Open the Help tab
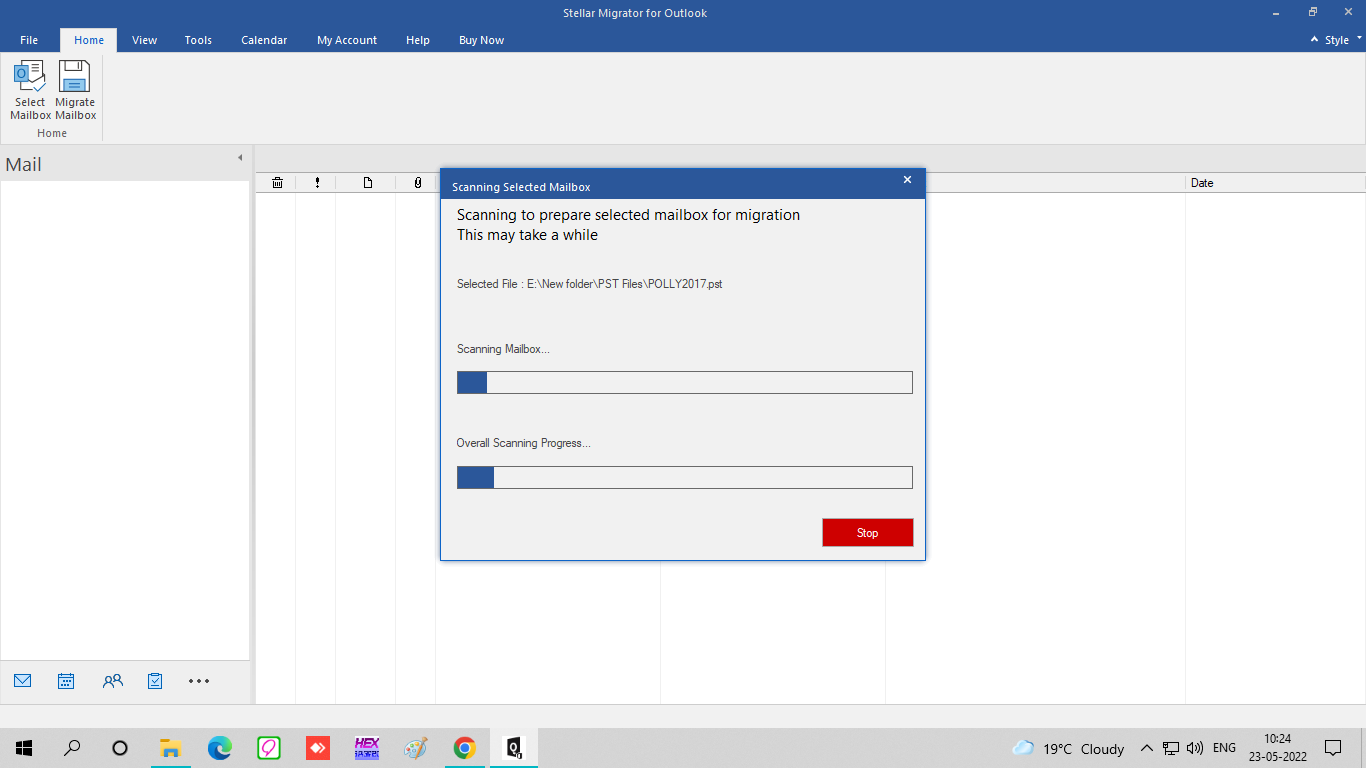The height and width of the screenshot is (768, 1366). tap(418, 40)
